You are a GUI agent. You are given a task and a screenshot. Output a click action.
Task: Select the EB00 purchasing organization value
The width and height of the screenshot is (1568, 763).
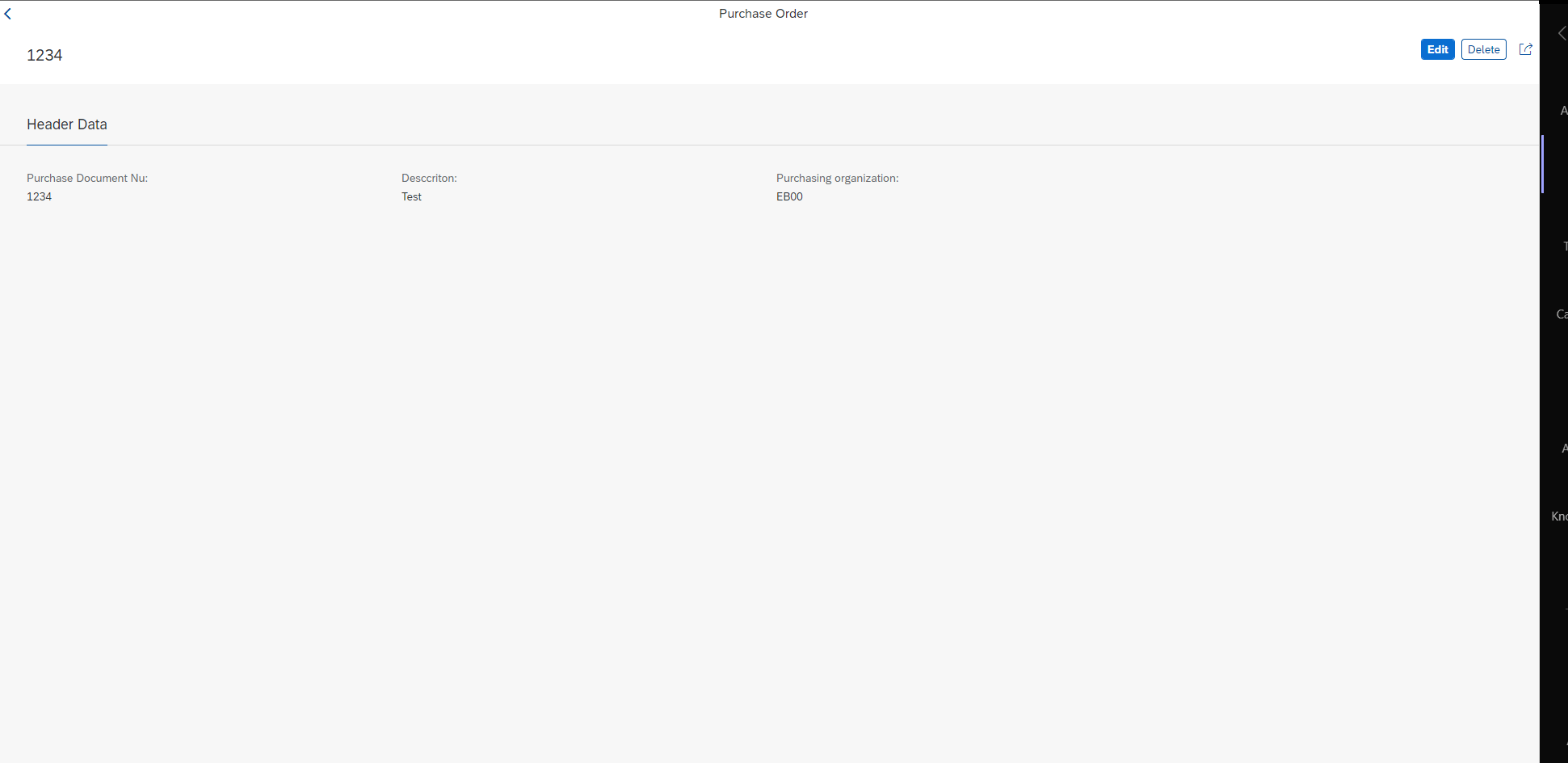pos(789,196)
